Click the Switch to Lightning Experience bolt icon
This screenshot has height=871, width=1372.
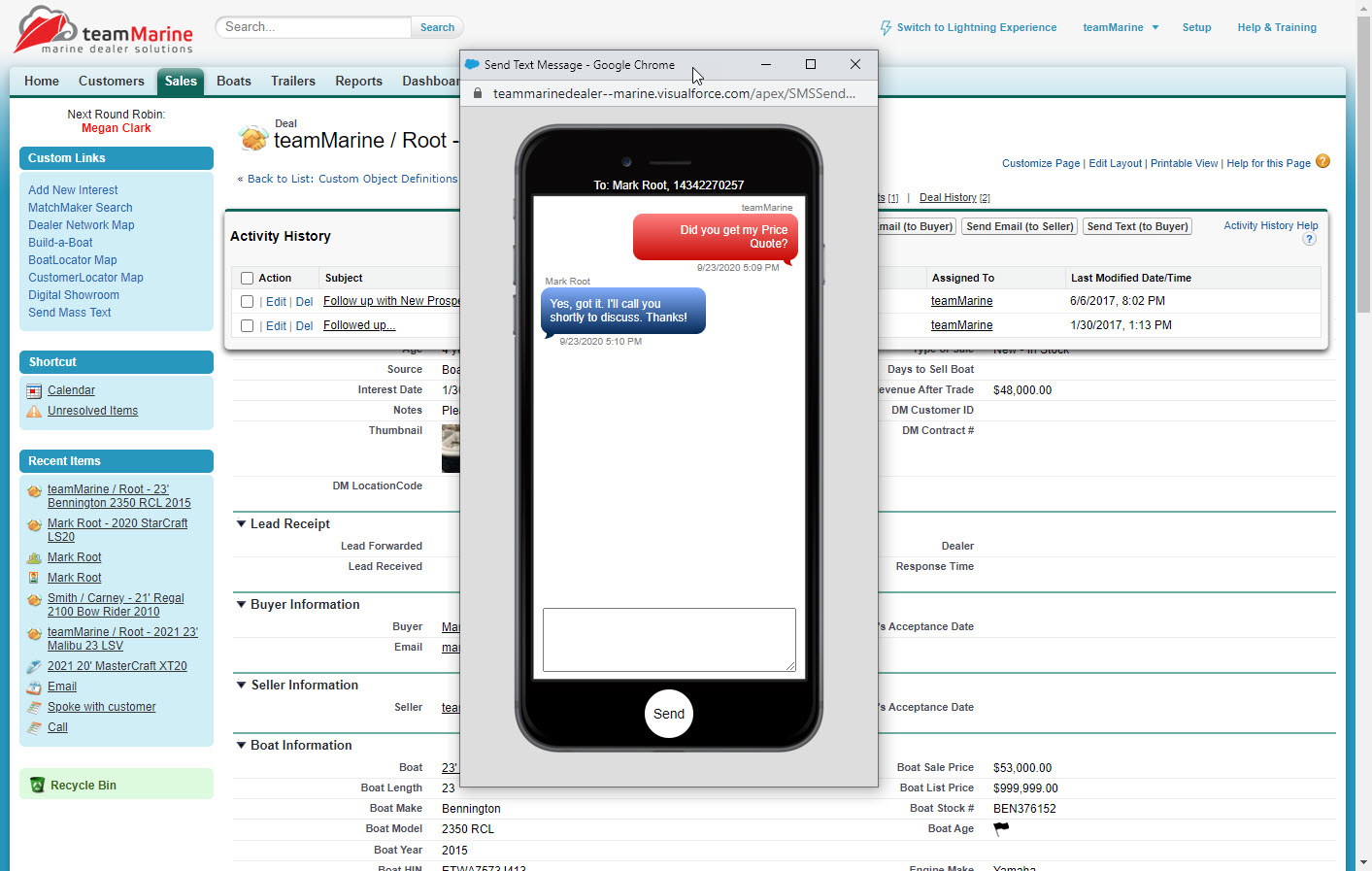click(886, 28)
